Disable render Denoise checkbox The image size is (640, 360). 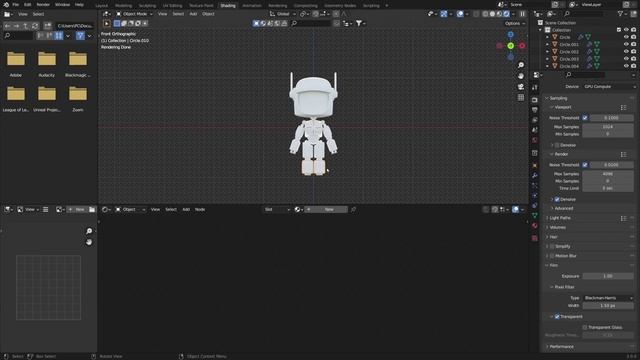tap(557, 200)
